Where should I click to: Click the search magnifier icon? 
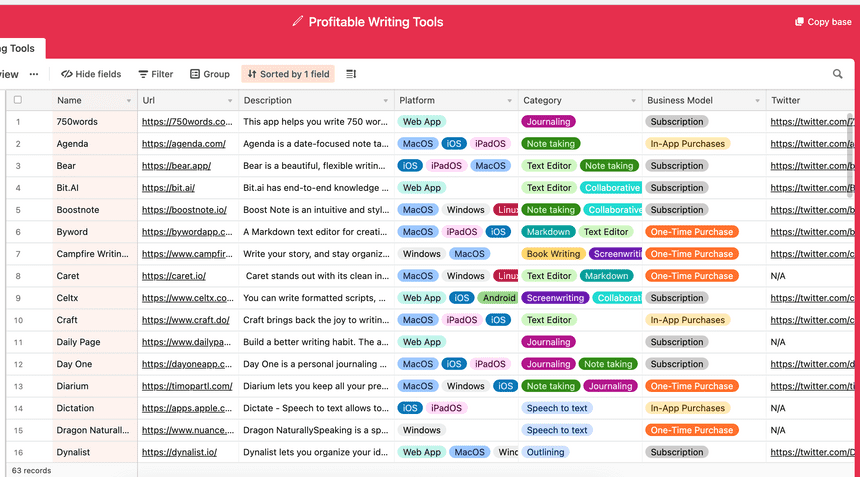pos(838,74)
